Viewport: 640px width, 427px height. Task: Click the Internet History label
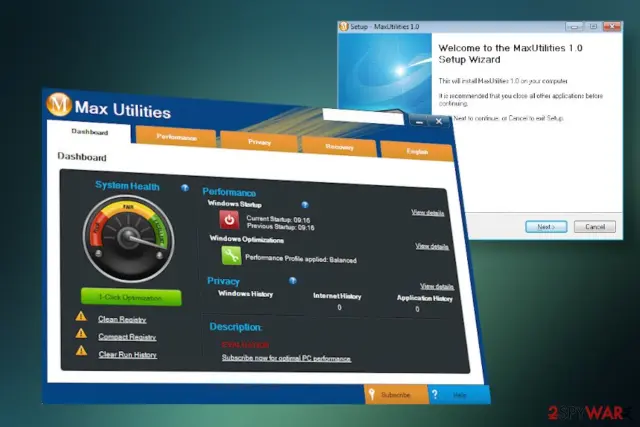click(x=337, y=296)
